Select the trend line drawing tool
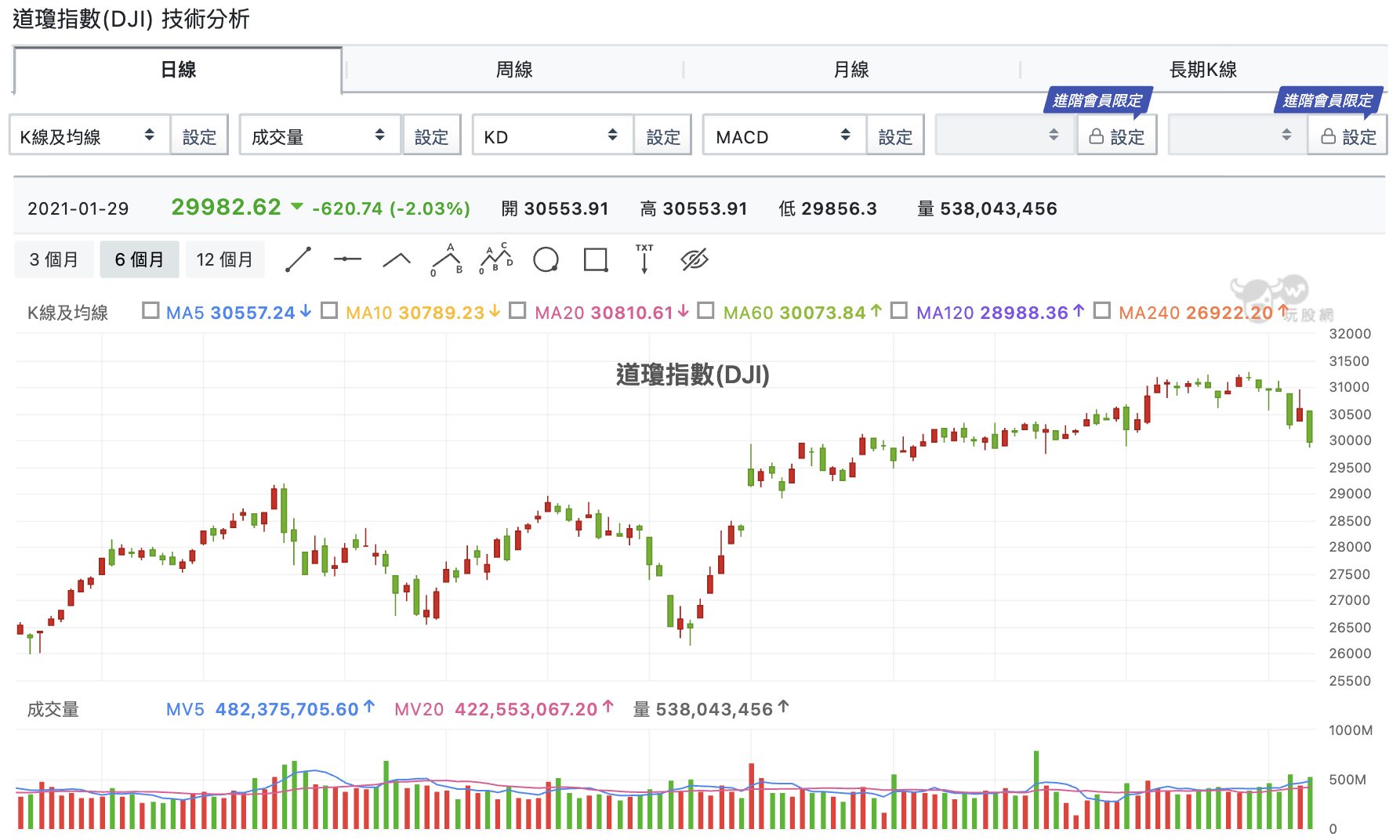This screenshot has height=840, width=1400. pyautogui.click(x=298, y=259)
